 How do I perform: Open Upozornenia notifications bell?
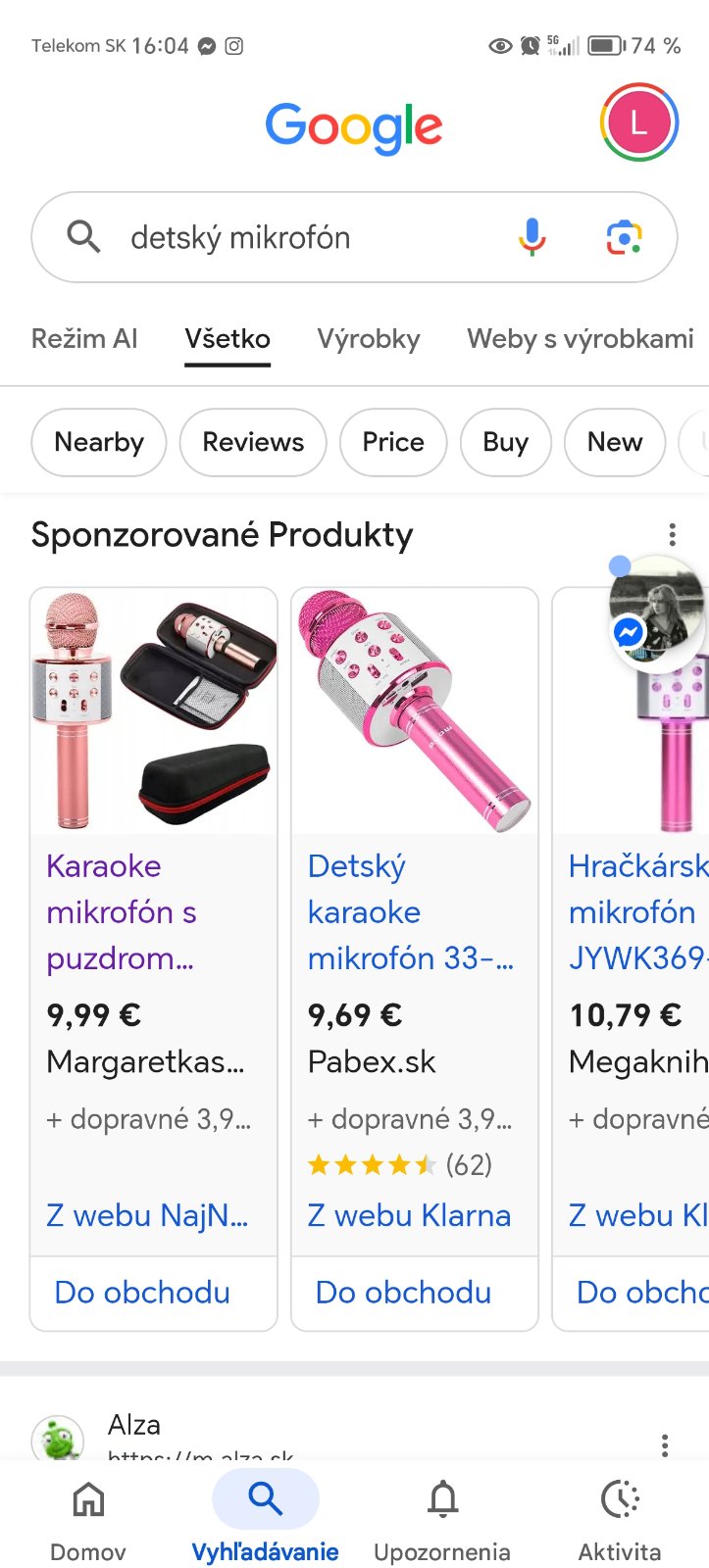tap(442, 1521)
